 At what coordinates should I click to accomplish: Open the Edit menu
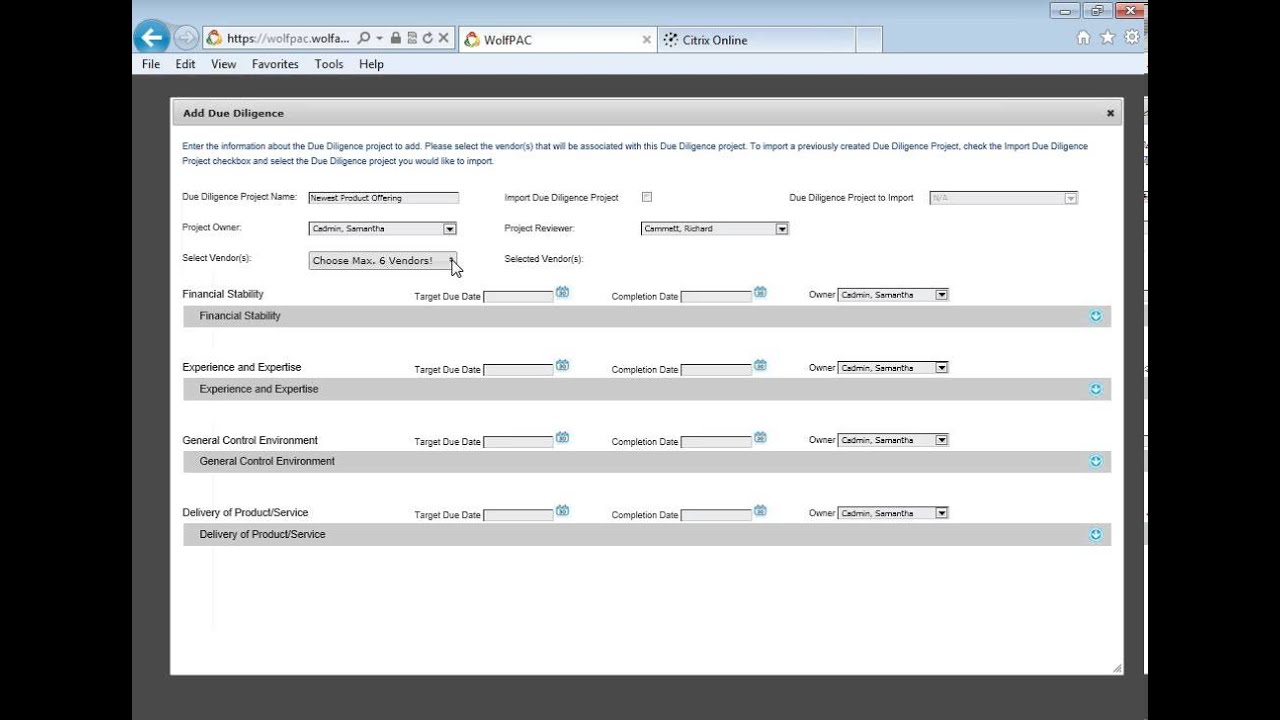[x=186, y=64]
